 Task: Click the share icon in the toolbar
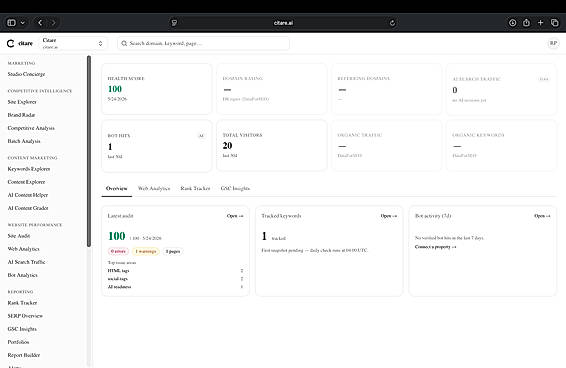pyautogui.click(x=526, y=23)
